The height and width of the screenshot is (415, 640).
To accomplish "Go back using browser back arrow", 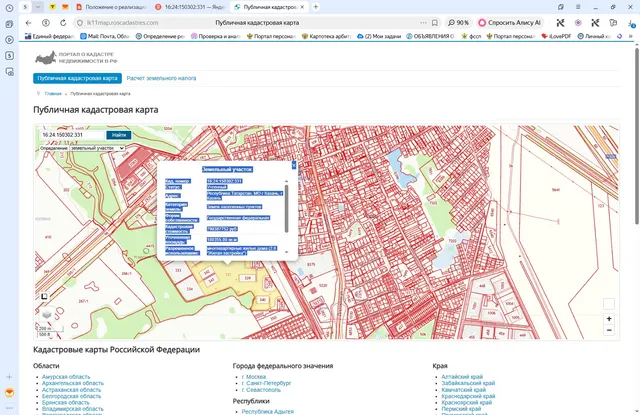I will coord(28,23).
